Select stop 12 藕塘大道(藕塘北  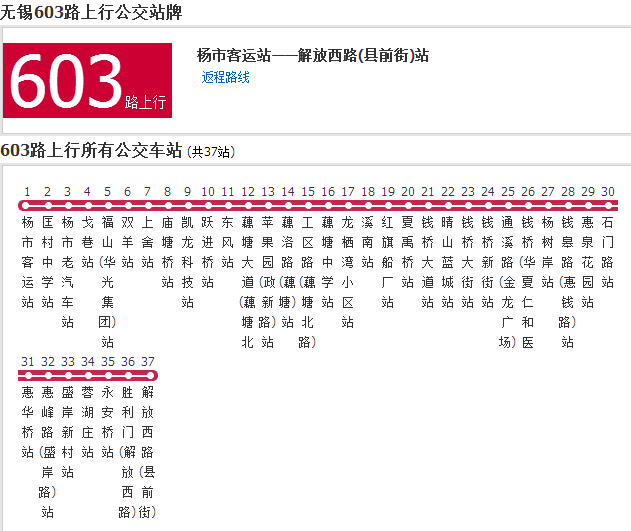247,282
